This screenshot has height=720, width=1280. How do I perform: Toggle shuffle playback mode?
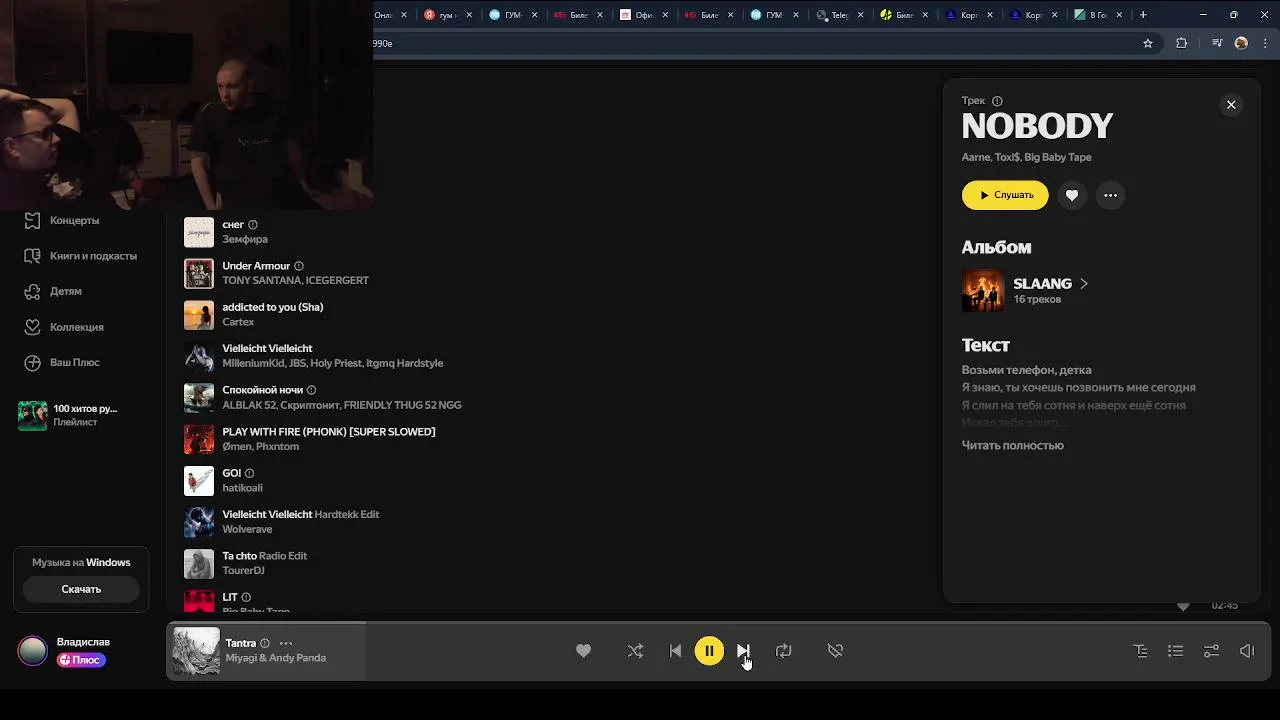coord(635,651)
